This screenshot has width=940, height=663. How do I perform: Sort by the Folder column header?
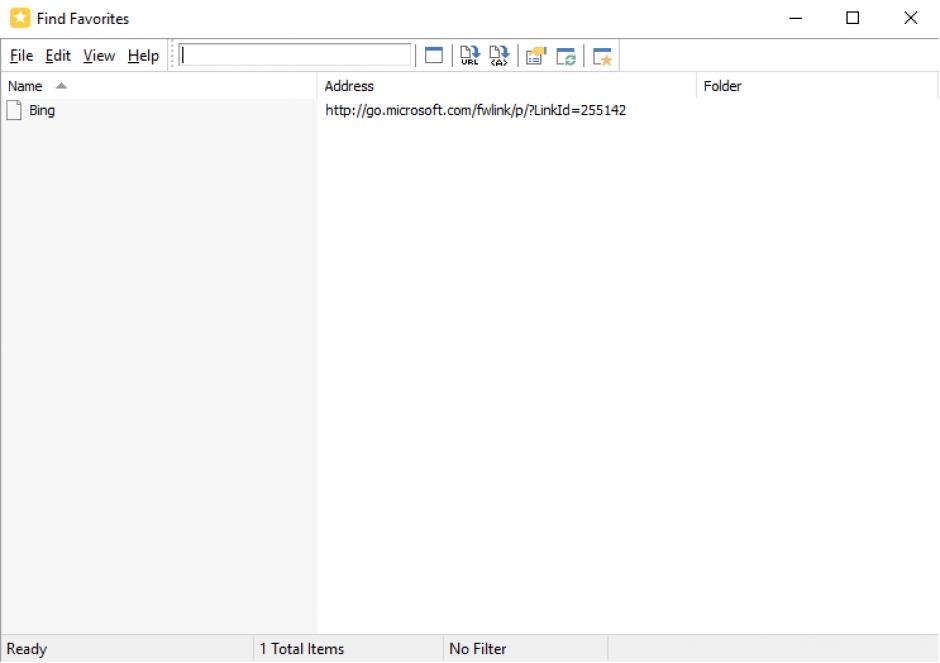[x=817, y=86]
